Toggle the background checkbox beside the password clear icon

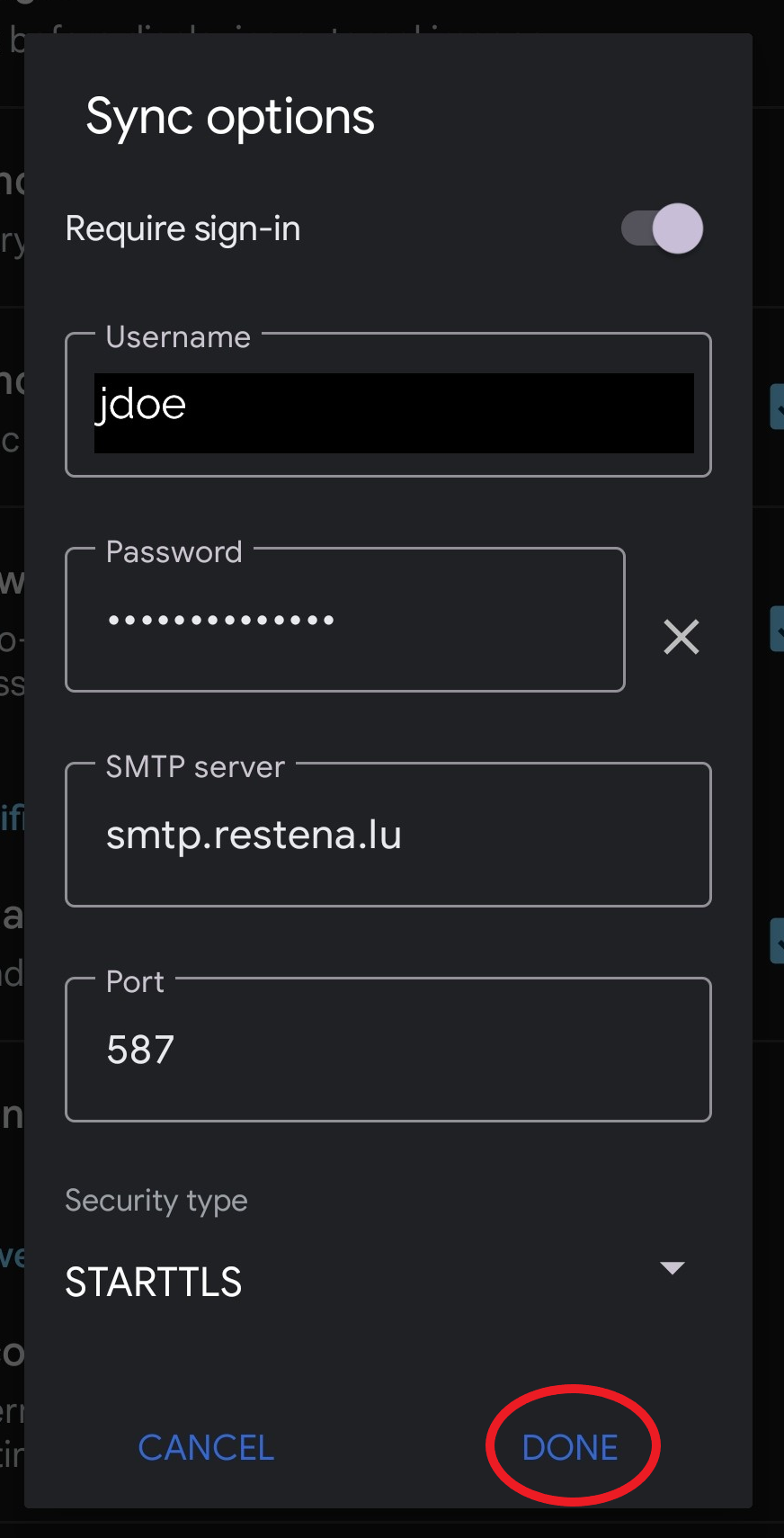coord(777,629)
